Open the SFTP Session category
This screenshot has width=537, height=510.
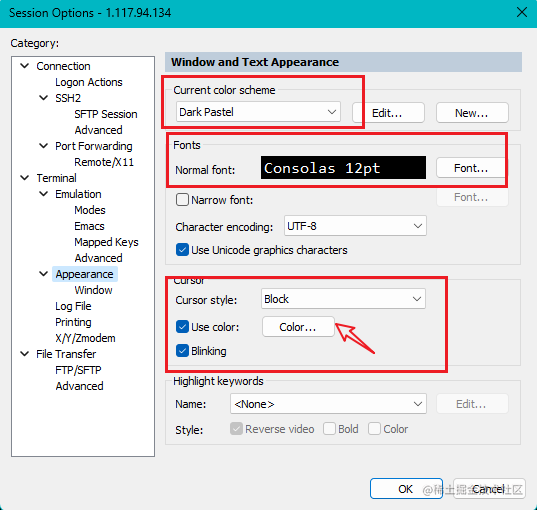106,114
